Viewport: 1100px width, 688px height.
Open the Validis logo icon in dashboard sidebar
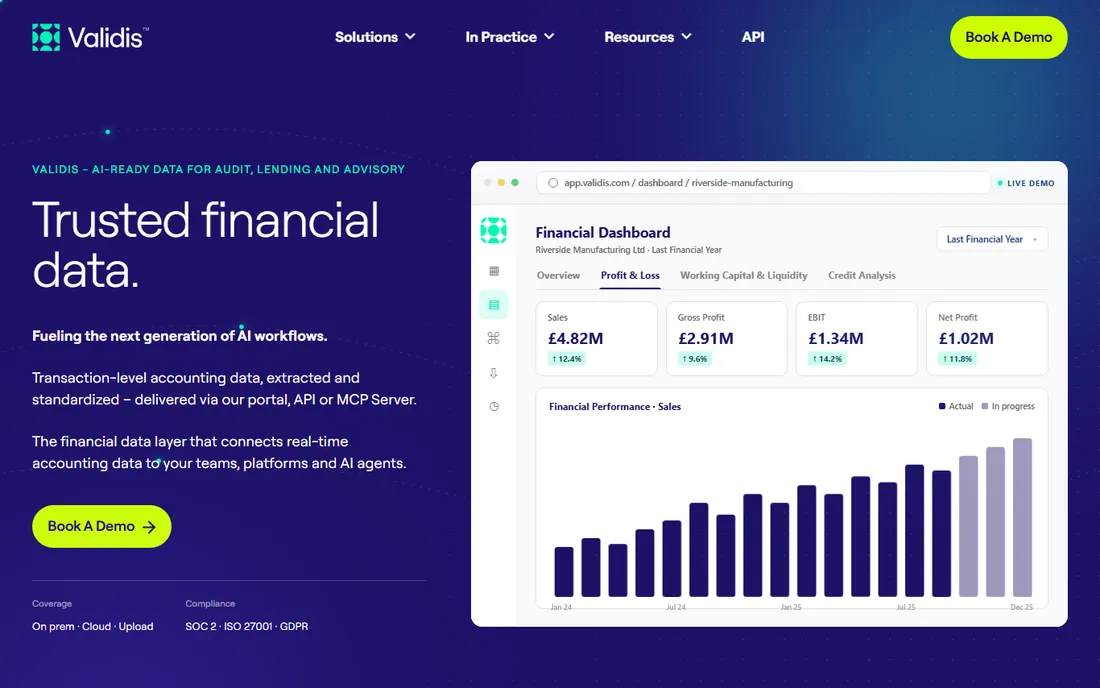point(493,230)
